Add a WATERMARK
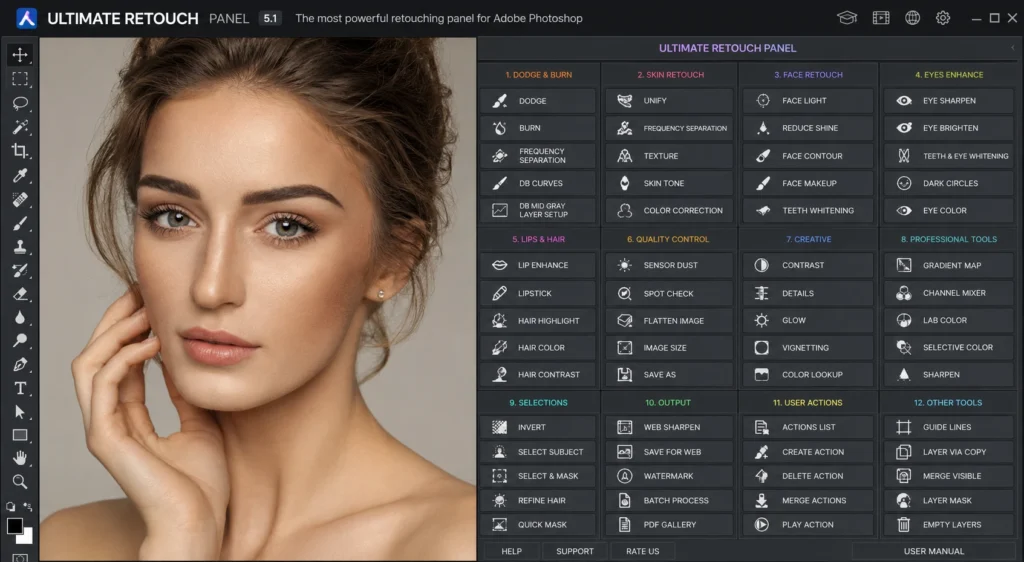The width and height of the screenshot is (1024, 562). pos(669,476)
